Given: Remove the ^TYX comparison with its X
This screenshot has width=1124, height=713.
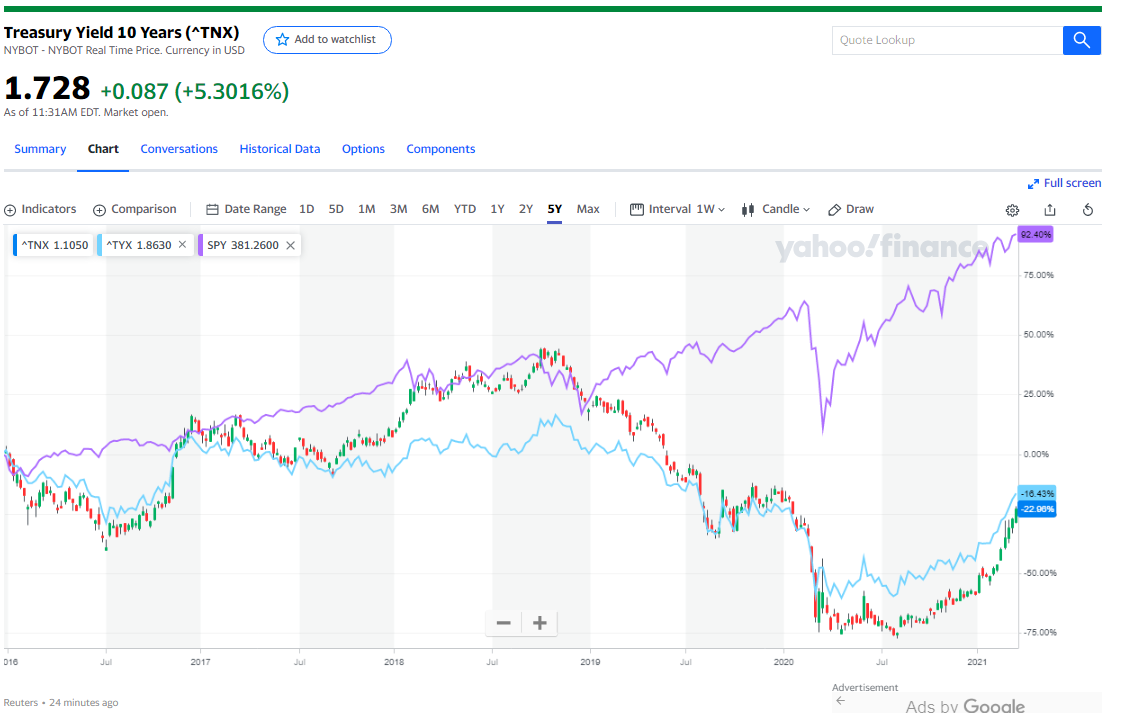Looking at the screenshot, I should pos(183,245).
